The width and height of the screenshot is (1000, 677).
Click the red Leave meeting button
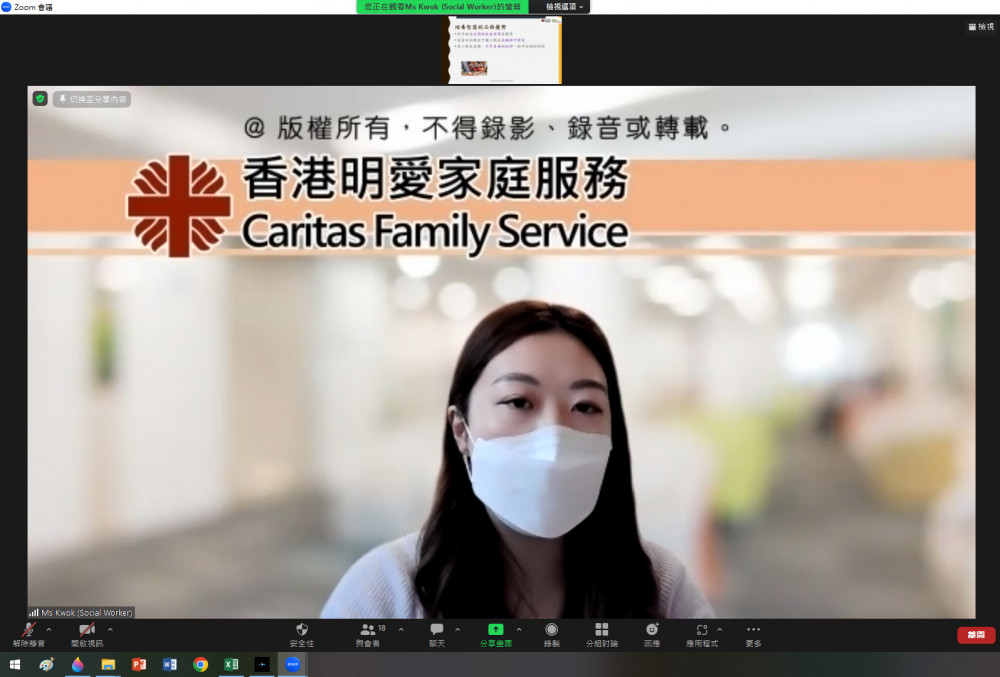click(x=976, y=635)
